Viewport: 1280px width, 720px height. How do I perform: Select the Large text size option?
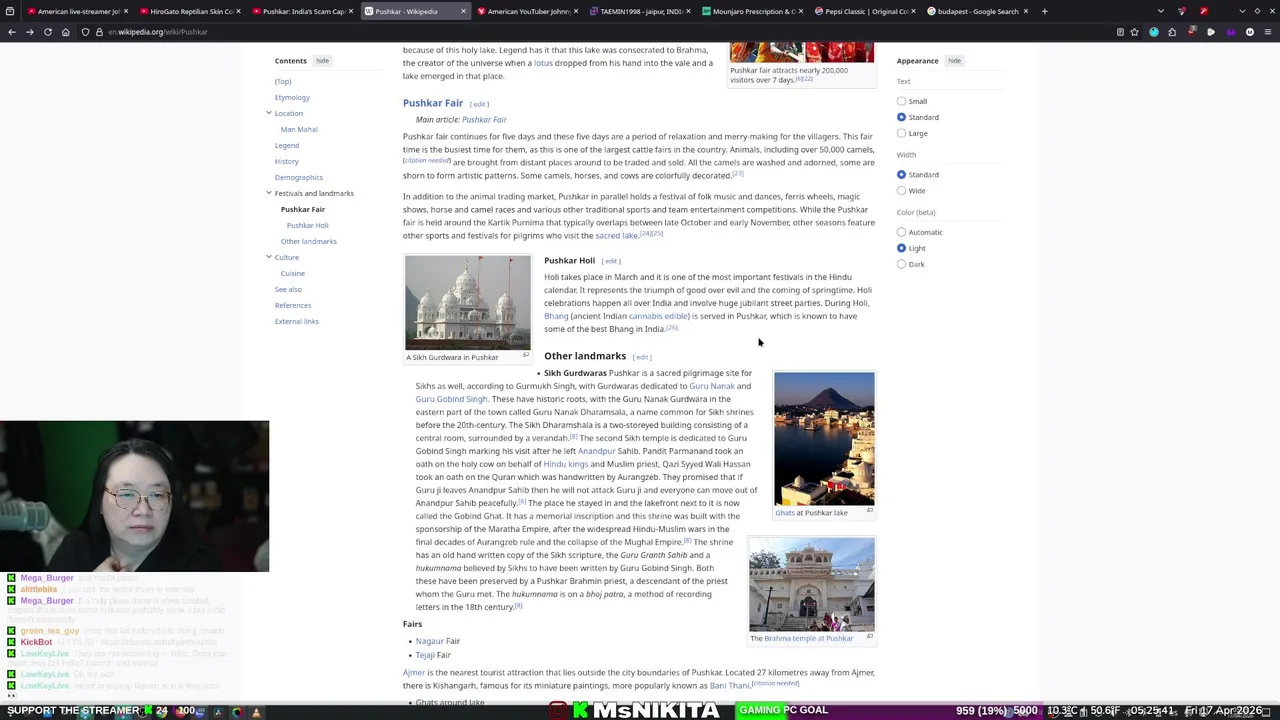901,133
